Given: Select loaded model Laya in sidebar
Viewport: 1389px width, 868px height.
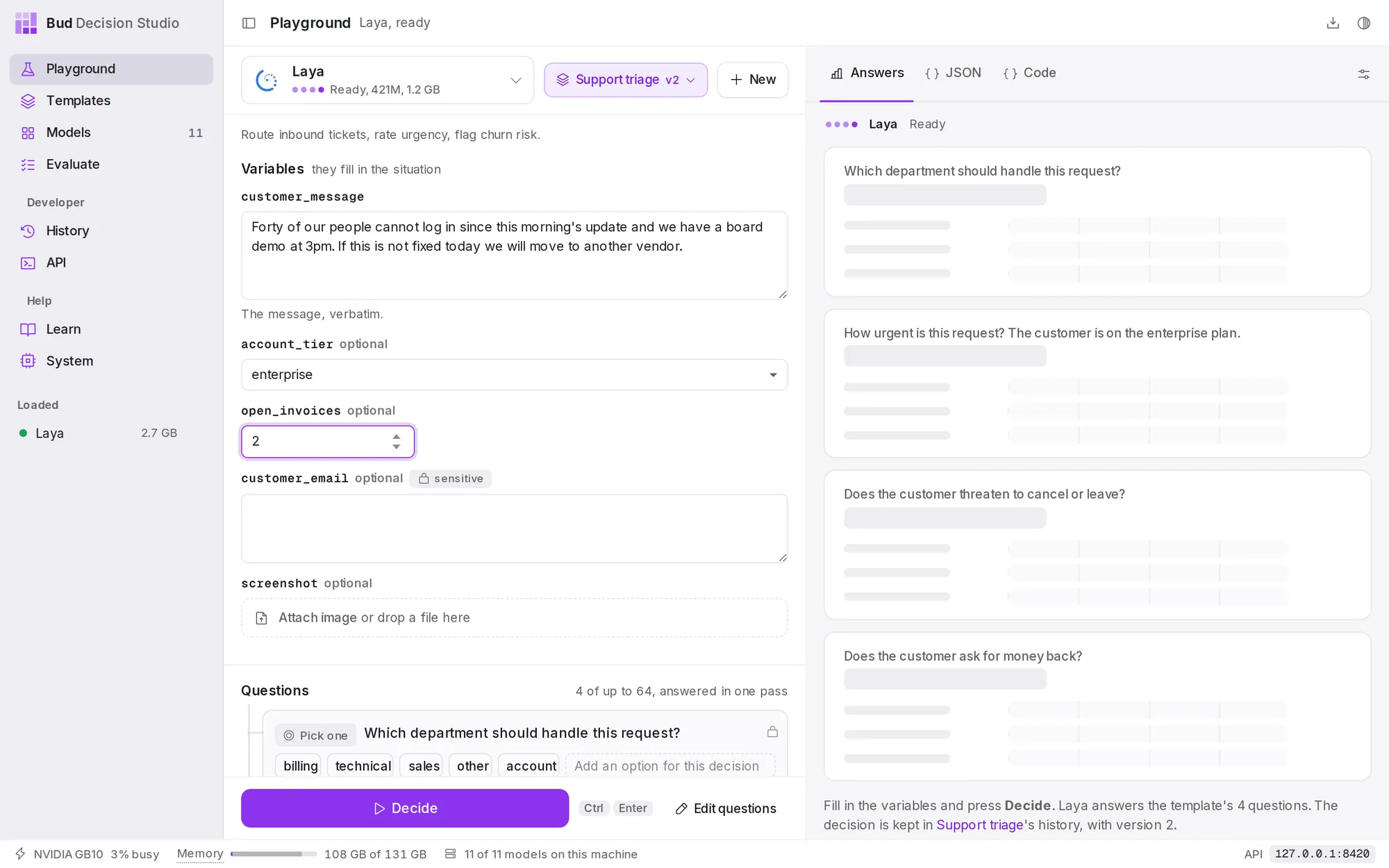Looking at the screenshot, I should (97, 433).
